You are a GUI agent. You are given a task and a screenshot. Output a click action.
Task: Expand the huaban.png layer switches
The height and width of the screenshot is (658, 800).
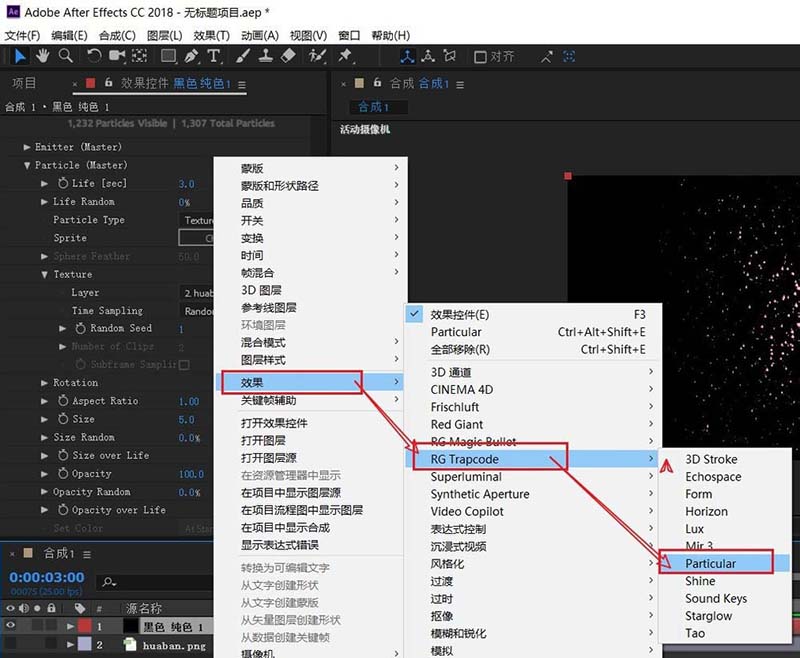coord(70,644)
